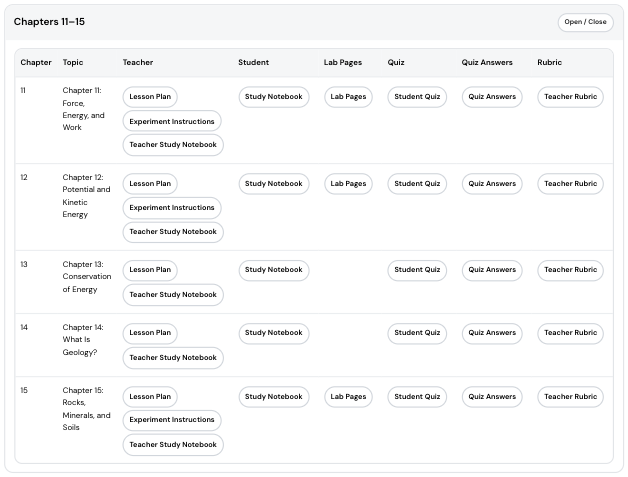Open Chapter 11 student Study Notebook
The height and width of the screenshot is (477, 628).
274,97
